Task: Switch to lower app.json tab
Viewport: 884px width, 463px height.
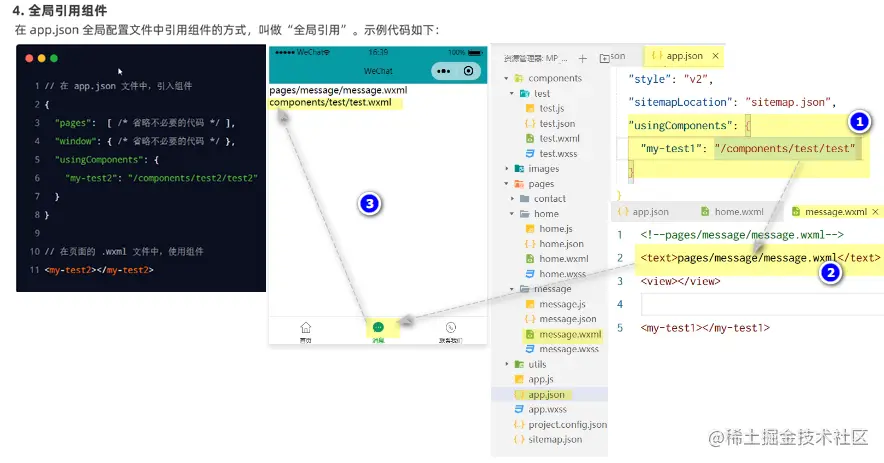Action: [x=643, y=211]
